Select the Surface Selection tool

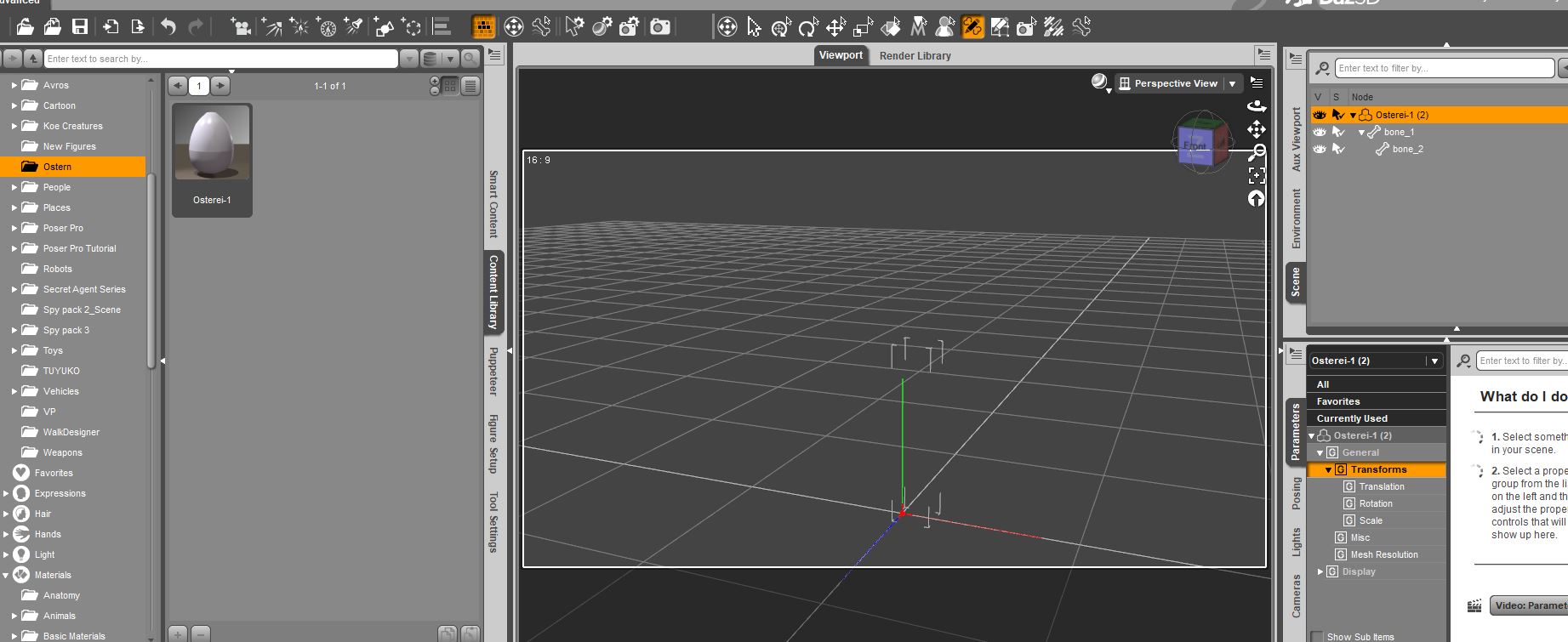click(891, 27)
